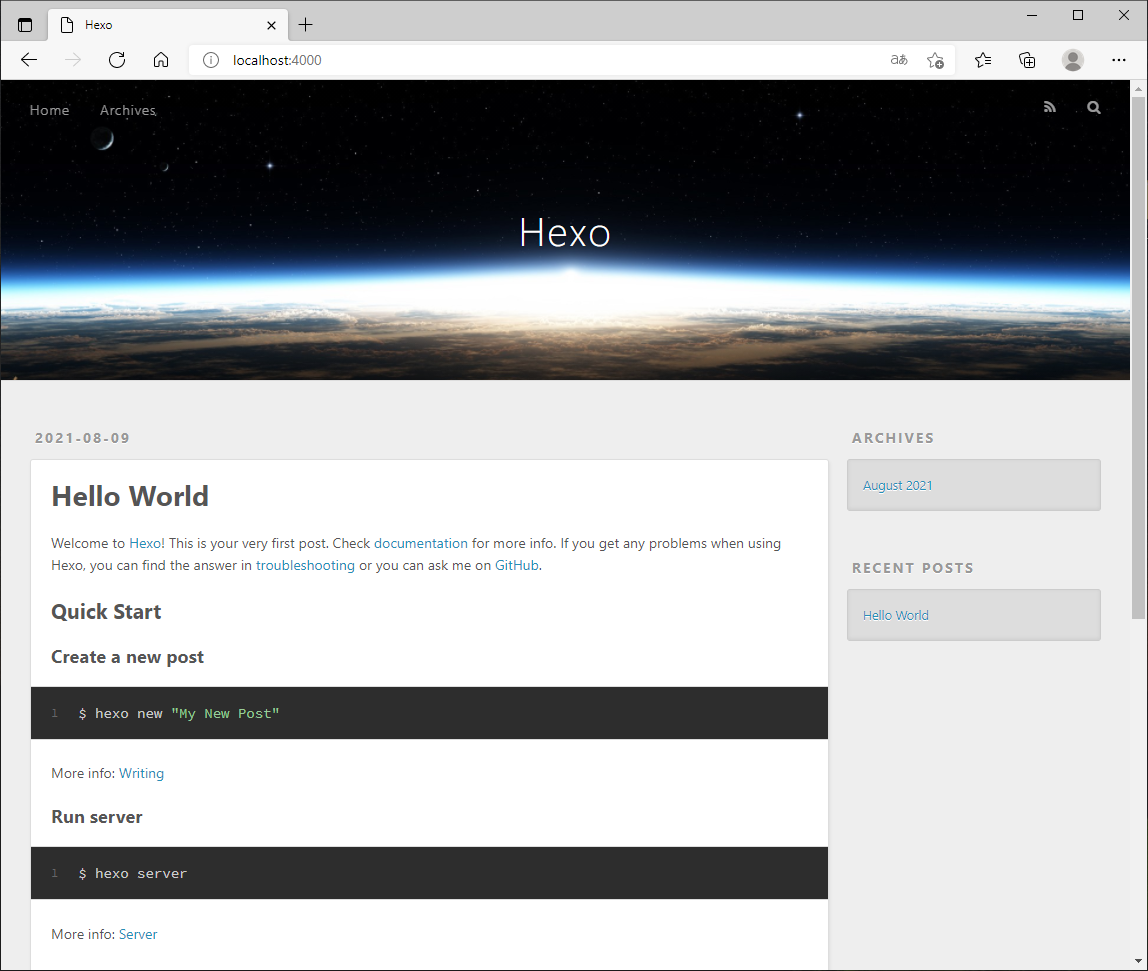Reload the page with refresh icon
Viewport: 1148px width, 971px height.
pyautogui.click(x=117, y=60)
